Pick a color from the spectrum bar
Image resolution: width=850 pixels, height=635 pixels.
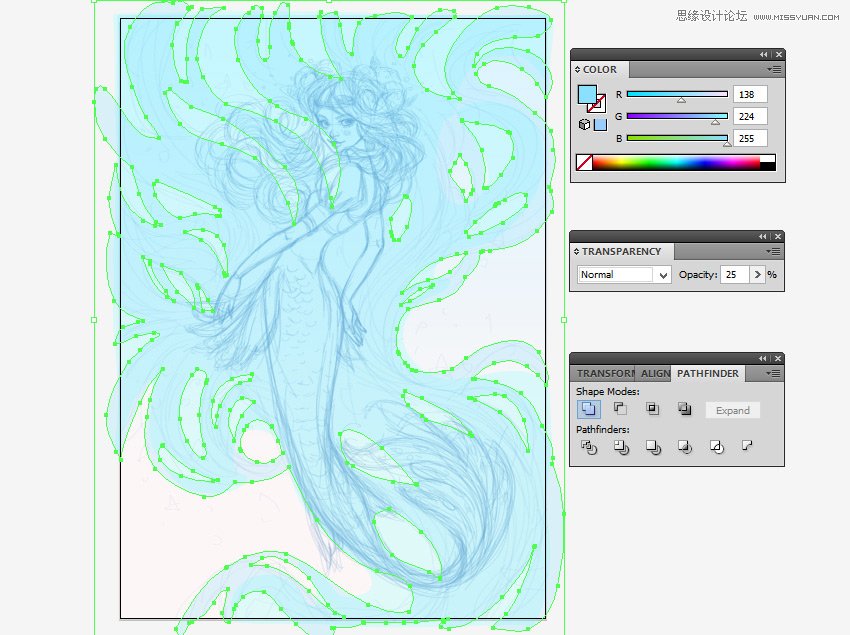click(676, 162)
